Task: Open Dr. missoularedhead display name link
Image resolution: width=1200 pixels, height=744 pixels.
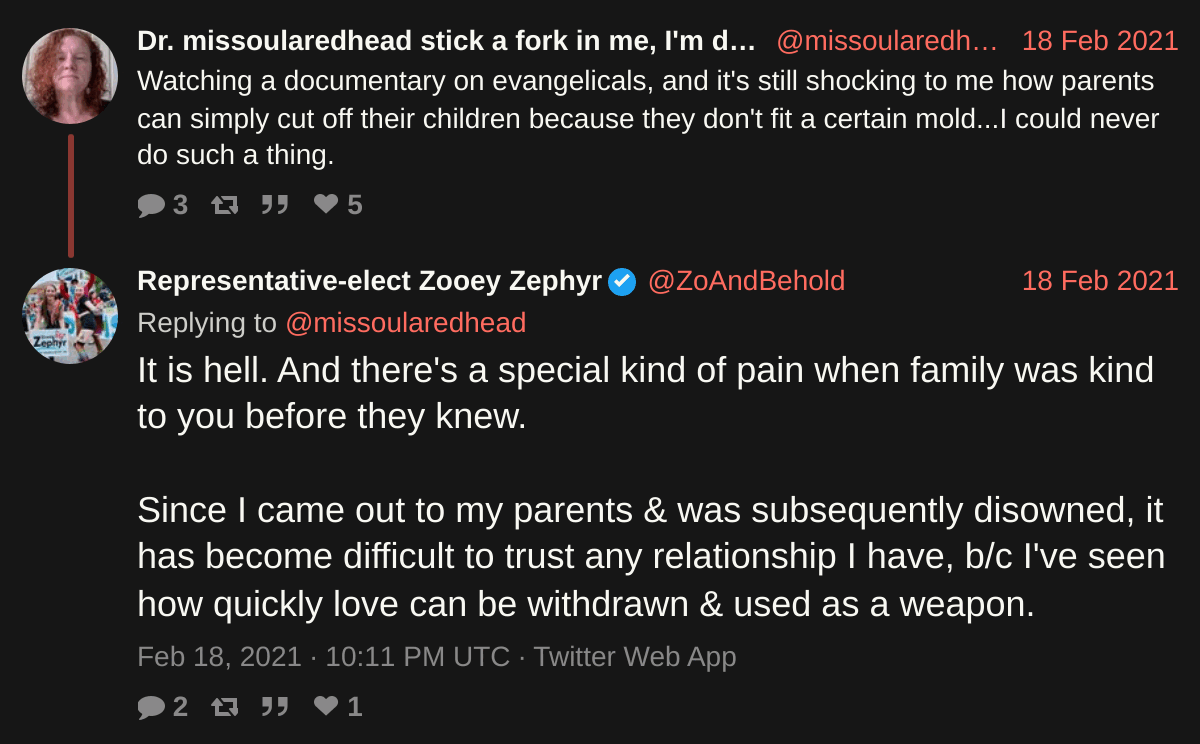Action: 446,41
